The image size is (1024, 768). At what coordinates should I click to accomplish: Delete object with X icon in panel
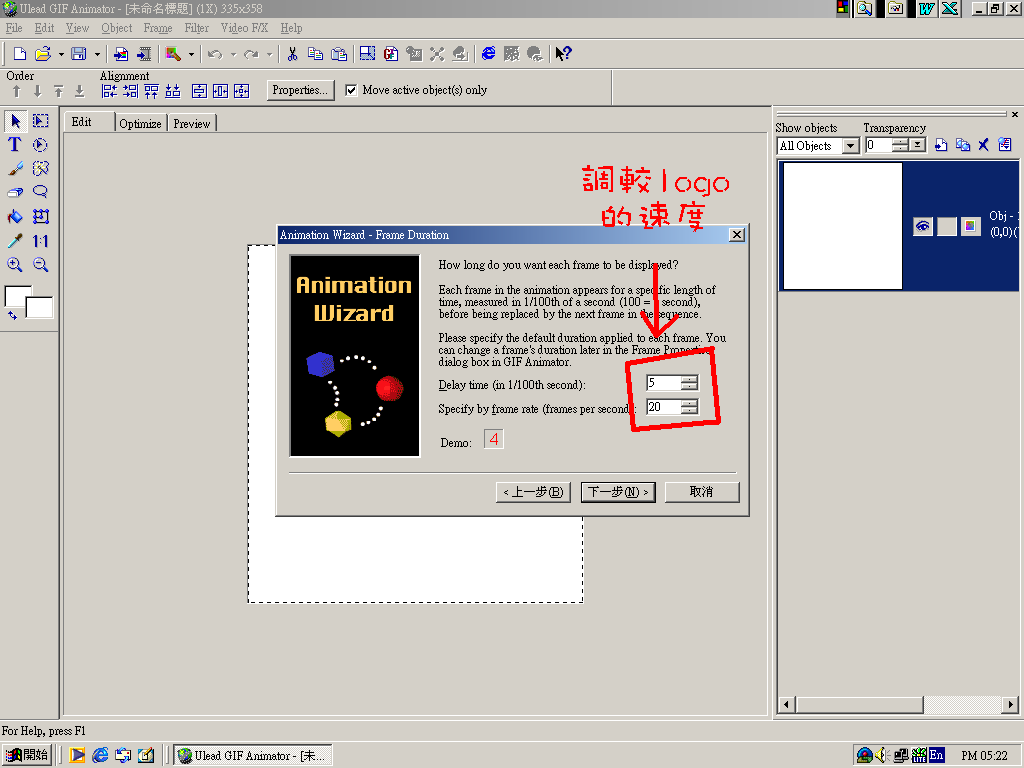pos(984,145)
